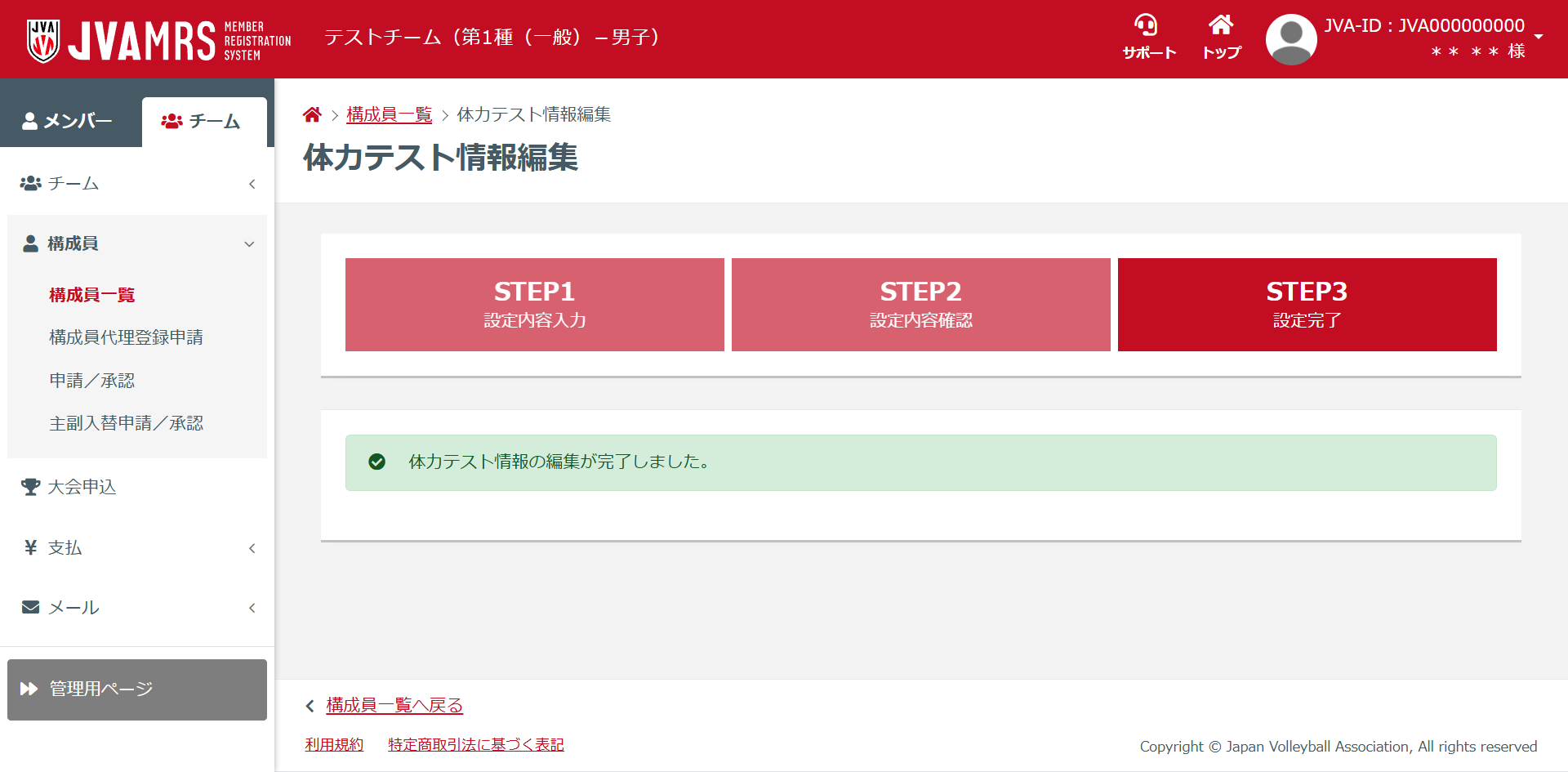Click the user avatar profile picture

click(x=1290, y=39)
